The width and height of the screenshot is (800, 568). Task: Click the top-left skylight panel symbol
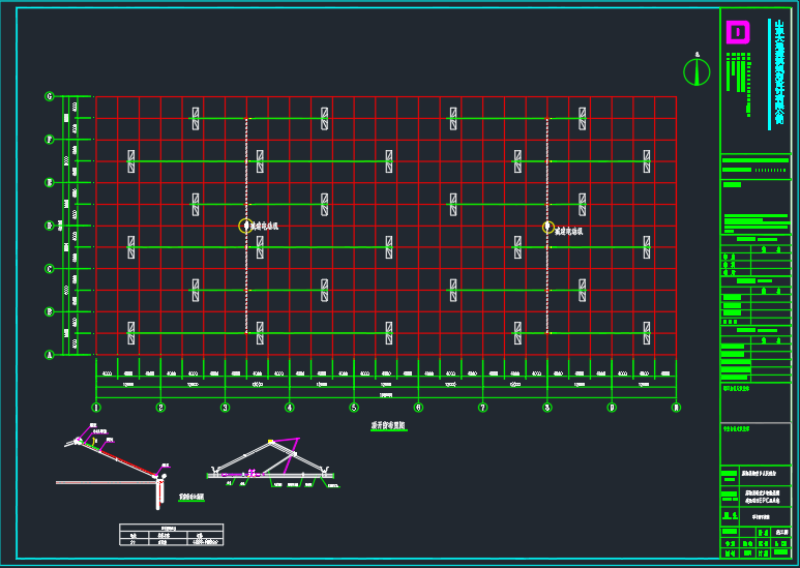196,118
